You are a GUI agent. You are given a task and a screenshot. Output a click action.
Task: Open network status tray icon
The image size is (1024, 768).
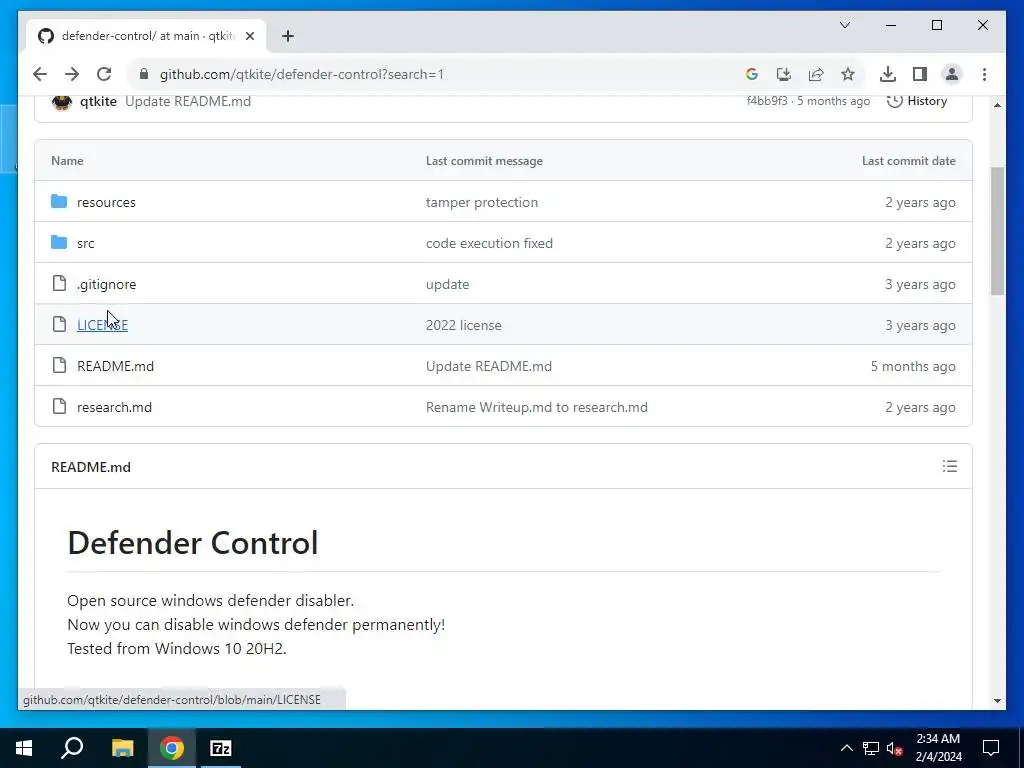[871, 748]
